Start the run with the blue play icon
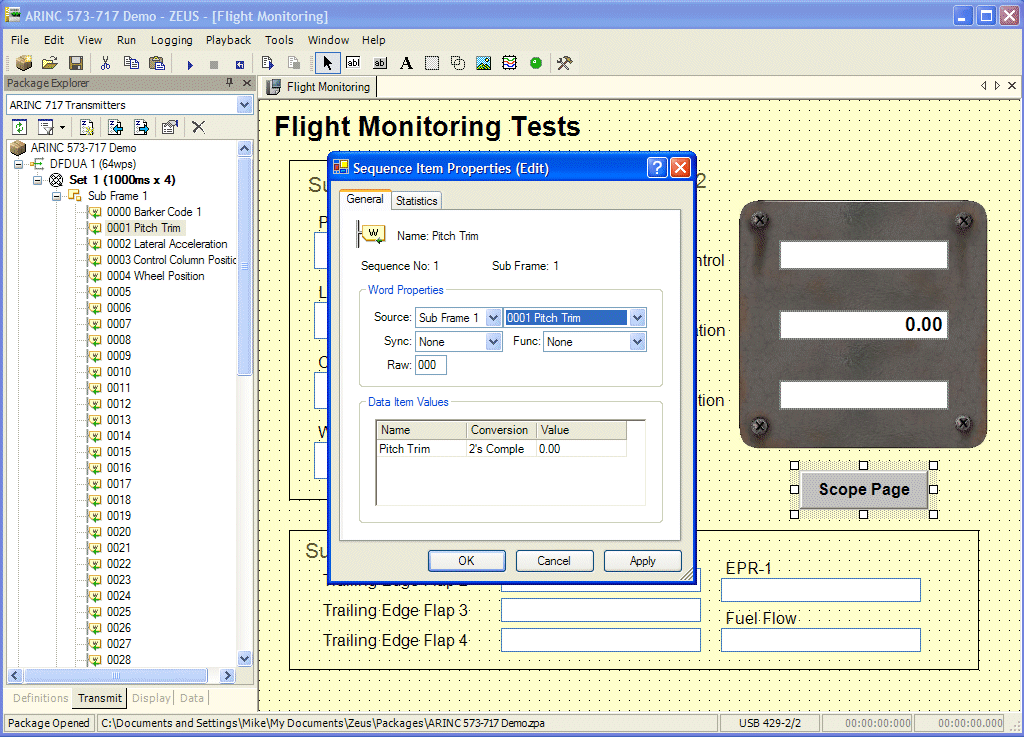 [x=190, y=65]
